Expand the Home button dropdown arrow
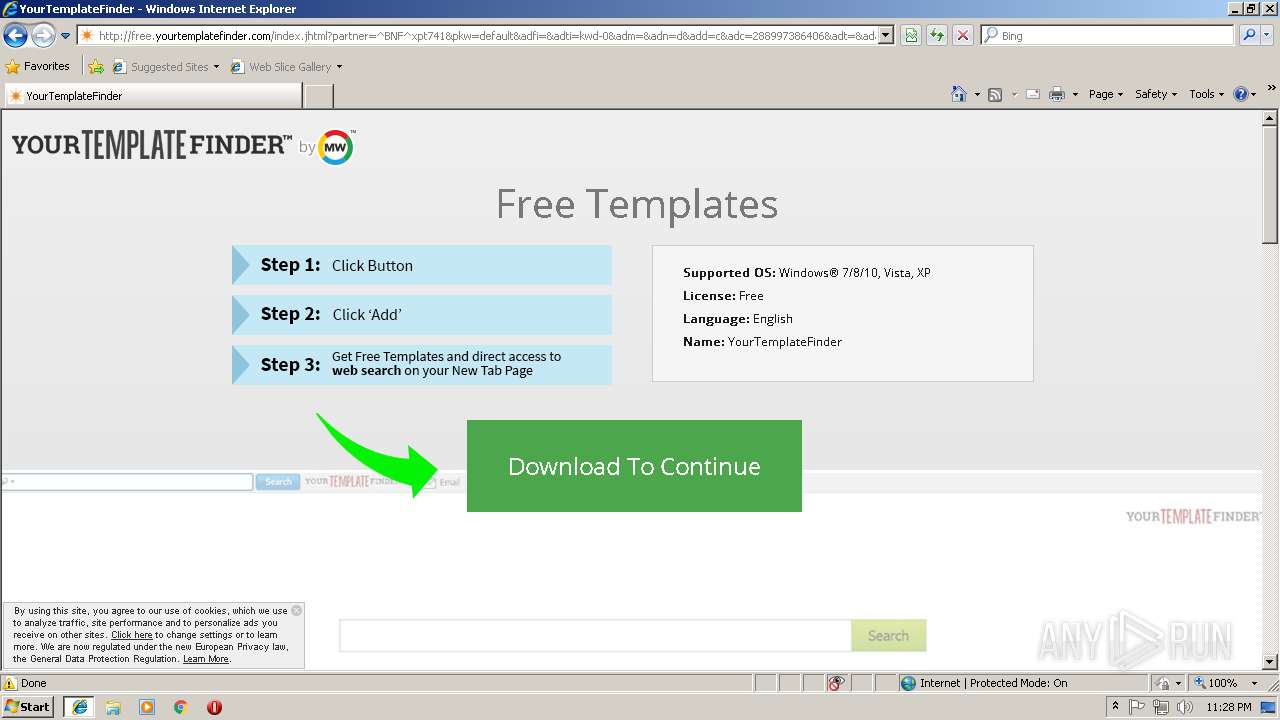Screen dimensions: 1280x720 [977, 94]
